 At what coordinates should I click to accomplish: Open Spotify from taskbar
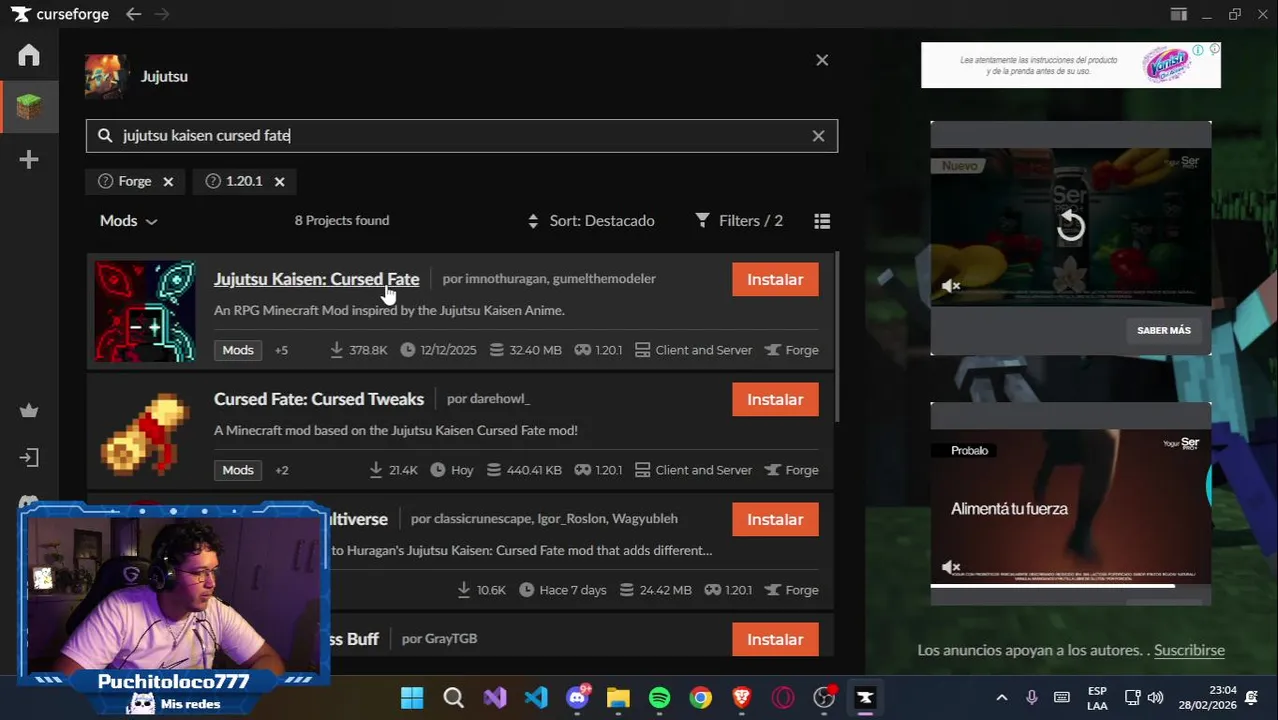pos(659,697)
